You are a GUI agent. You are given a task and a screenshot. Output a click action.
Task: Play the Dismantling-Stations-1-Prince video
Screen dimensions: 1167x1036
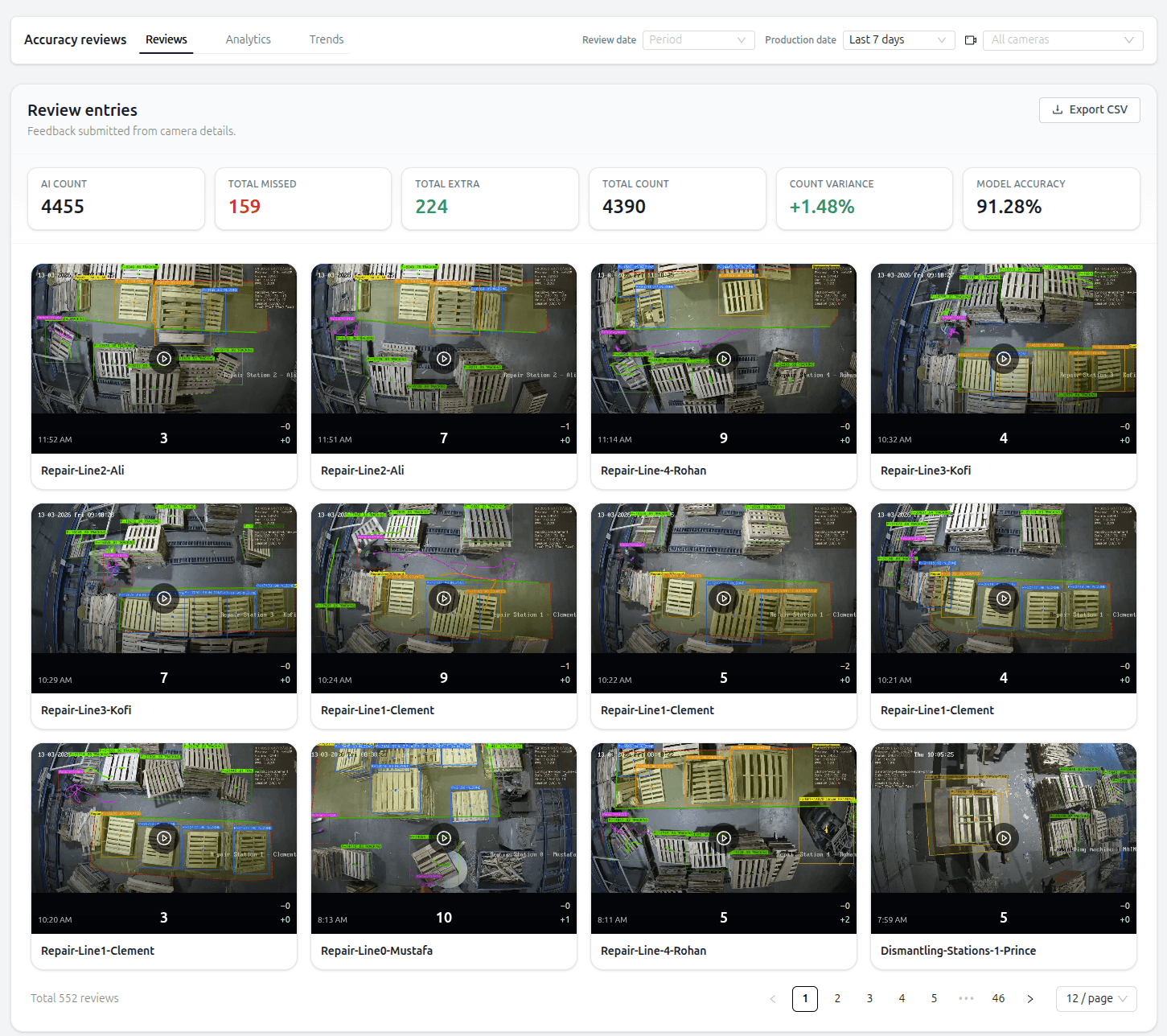[1003, 837]
